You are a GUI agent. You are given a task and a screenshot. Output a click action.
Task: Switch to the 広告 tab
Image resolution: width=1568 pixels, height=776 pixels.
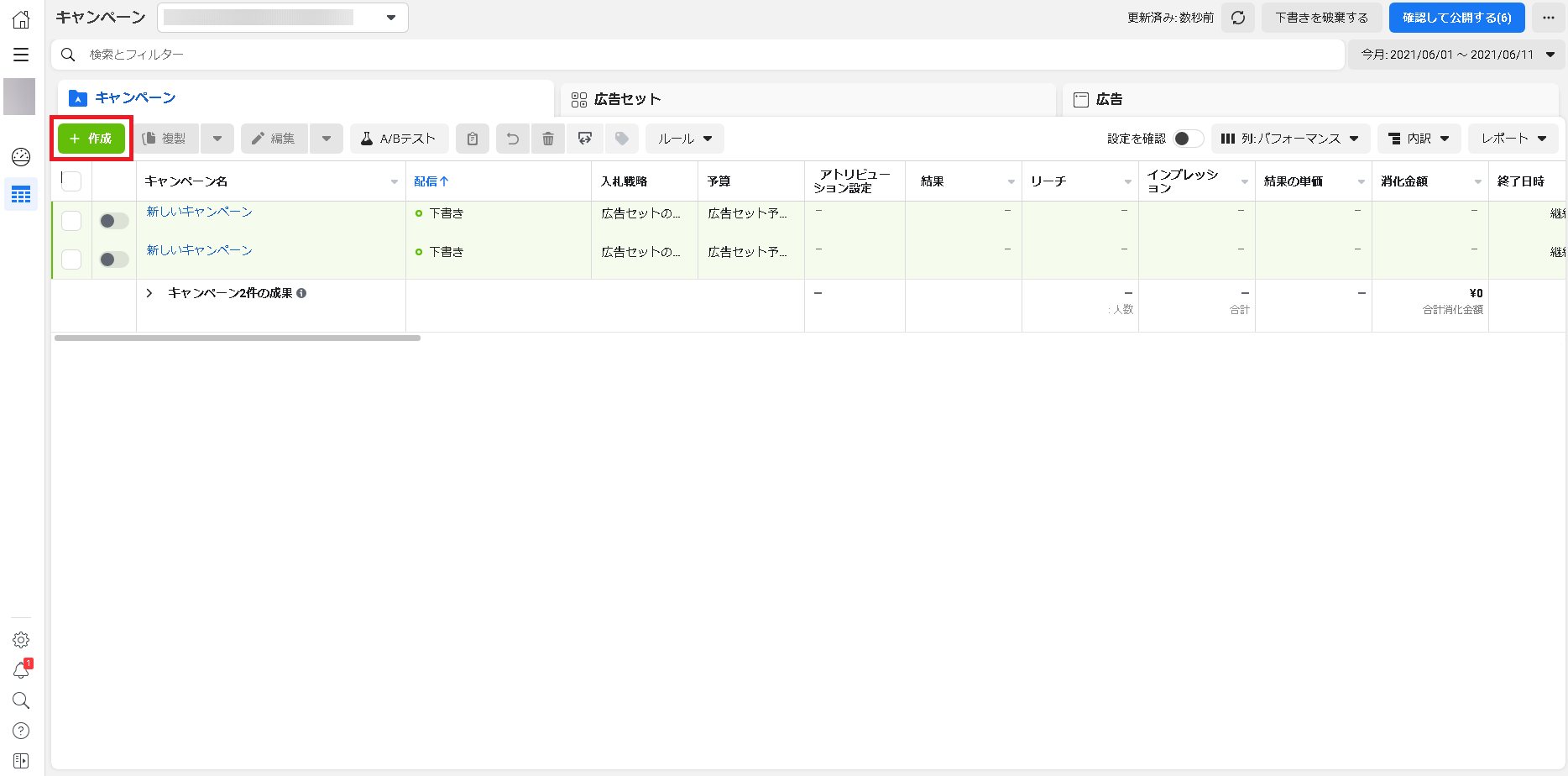coord(1309,99)
